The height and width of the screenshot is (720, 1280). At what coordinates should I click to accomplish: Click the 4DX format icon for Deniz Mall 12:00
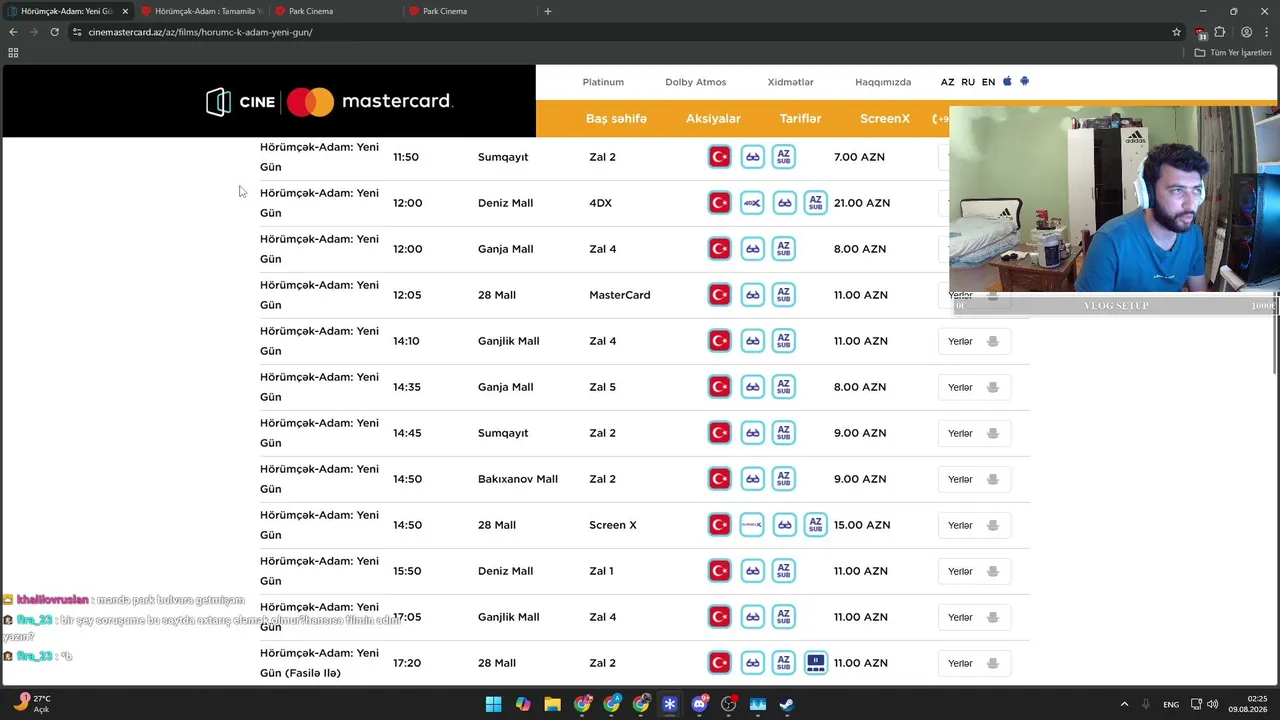pyautogui.click(x=752, y=203)
